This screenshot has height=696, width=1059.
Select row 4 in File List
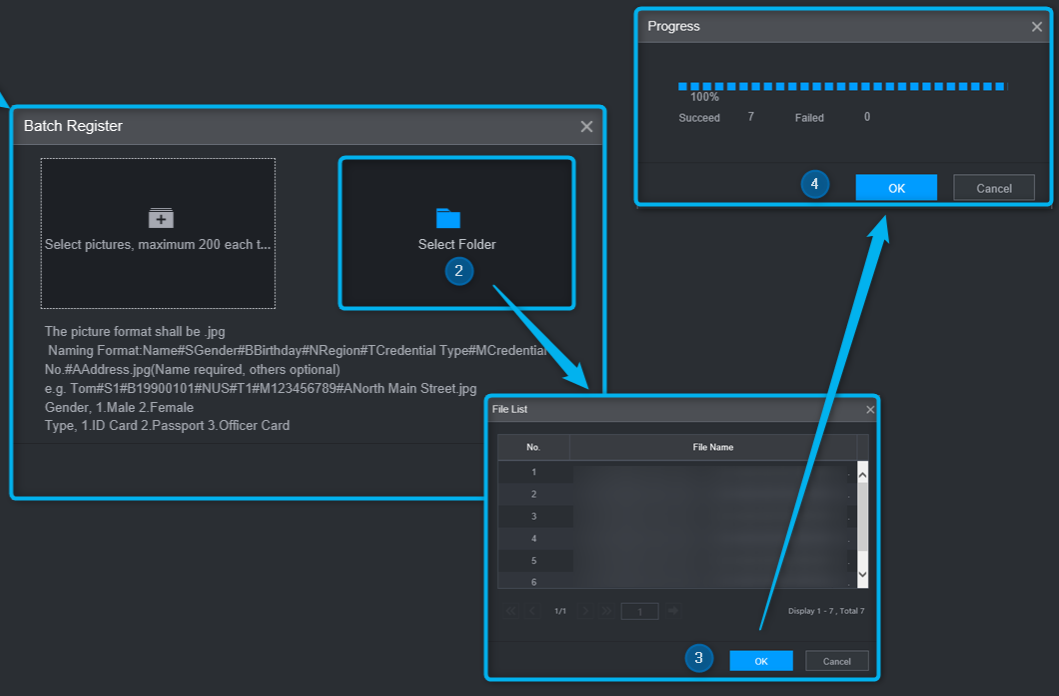(x=677, y=539)
